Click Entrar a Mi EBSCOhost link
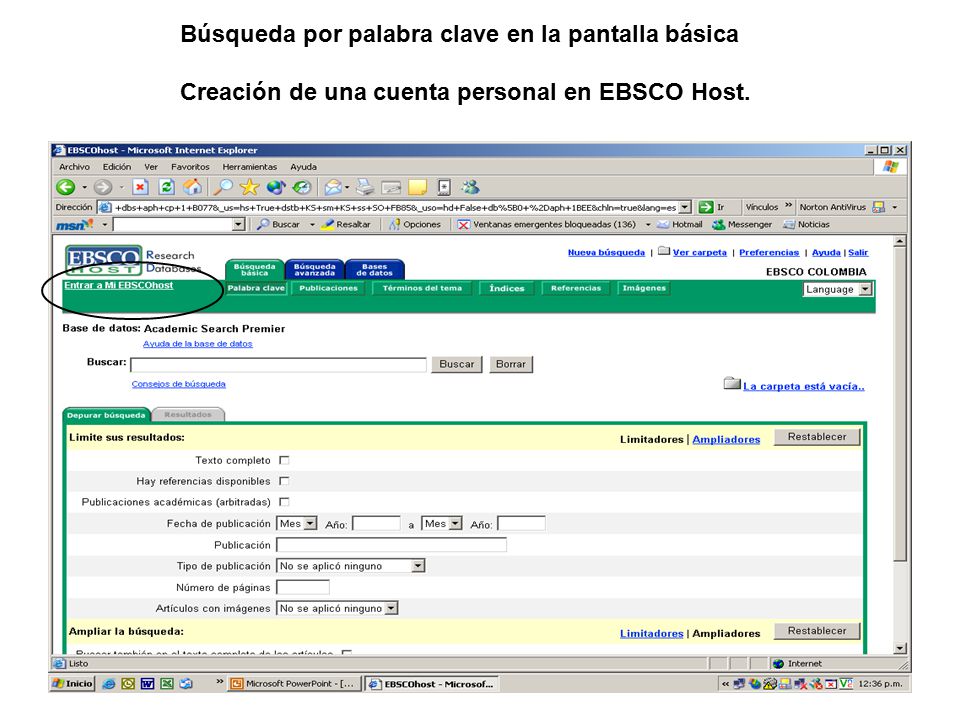Viewport: 960px width, 720px height. [119, 285]
